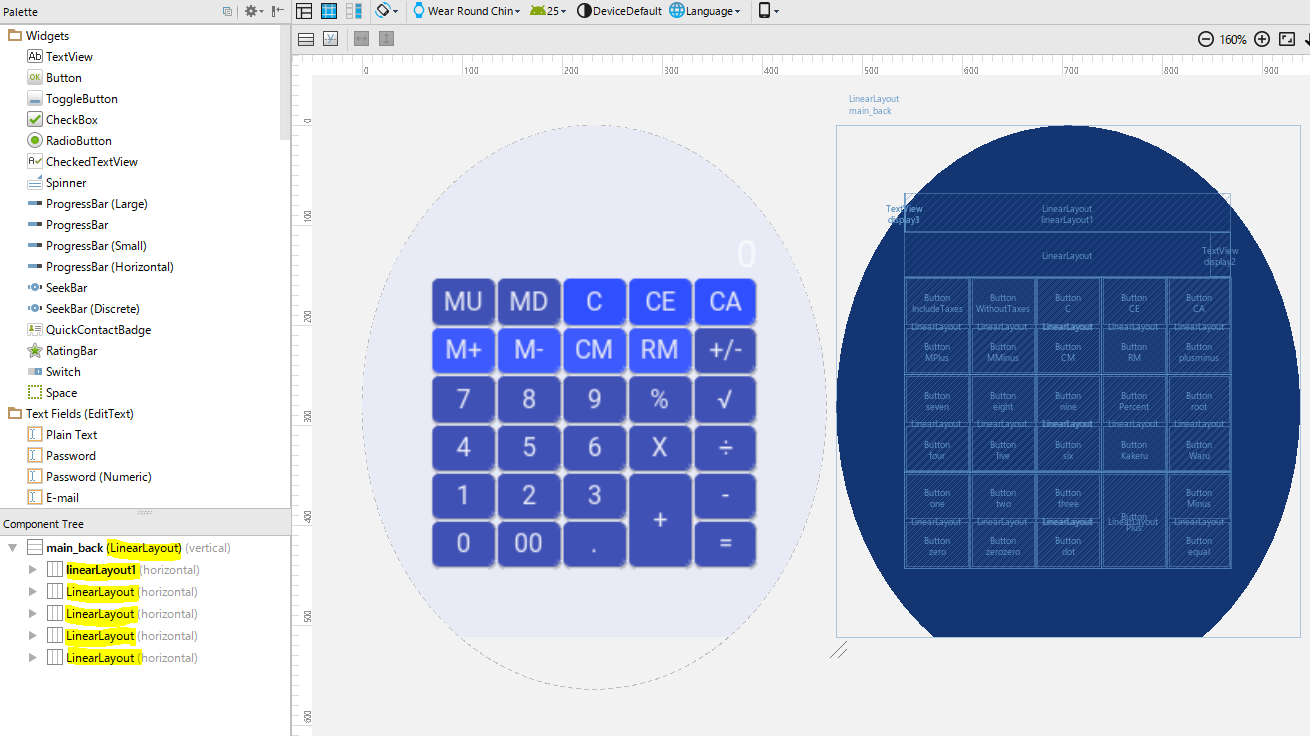This screenshot has width=1310, height=736.
Task: Zoom out the layout preview
Action: tap(1206, 39)
